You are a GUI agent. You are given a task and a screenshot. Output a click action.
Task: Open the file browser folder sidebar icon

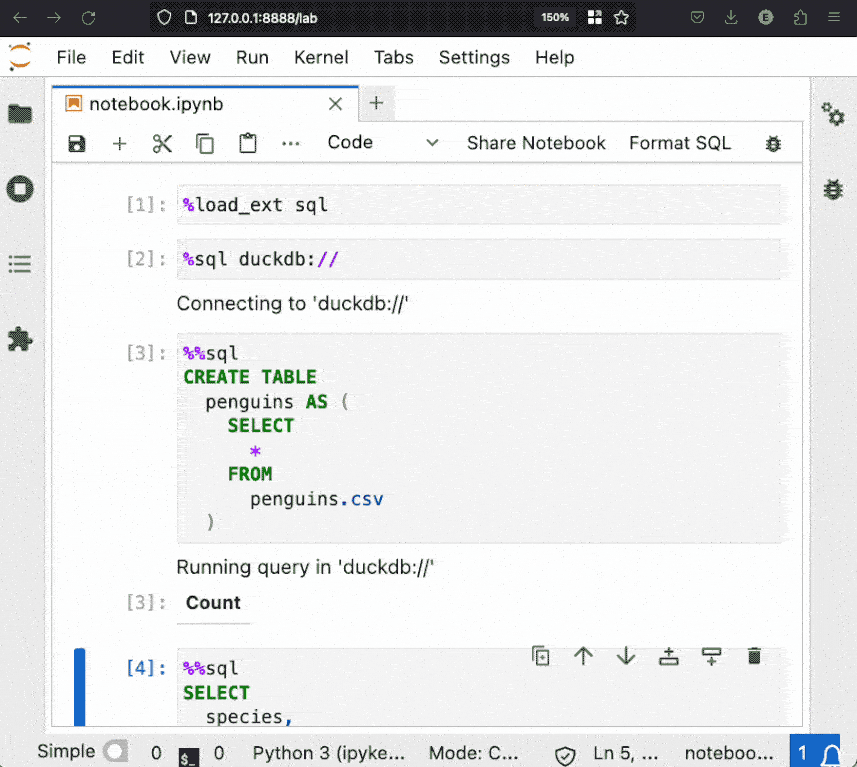pos(20,114)
